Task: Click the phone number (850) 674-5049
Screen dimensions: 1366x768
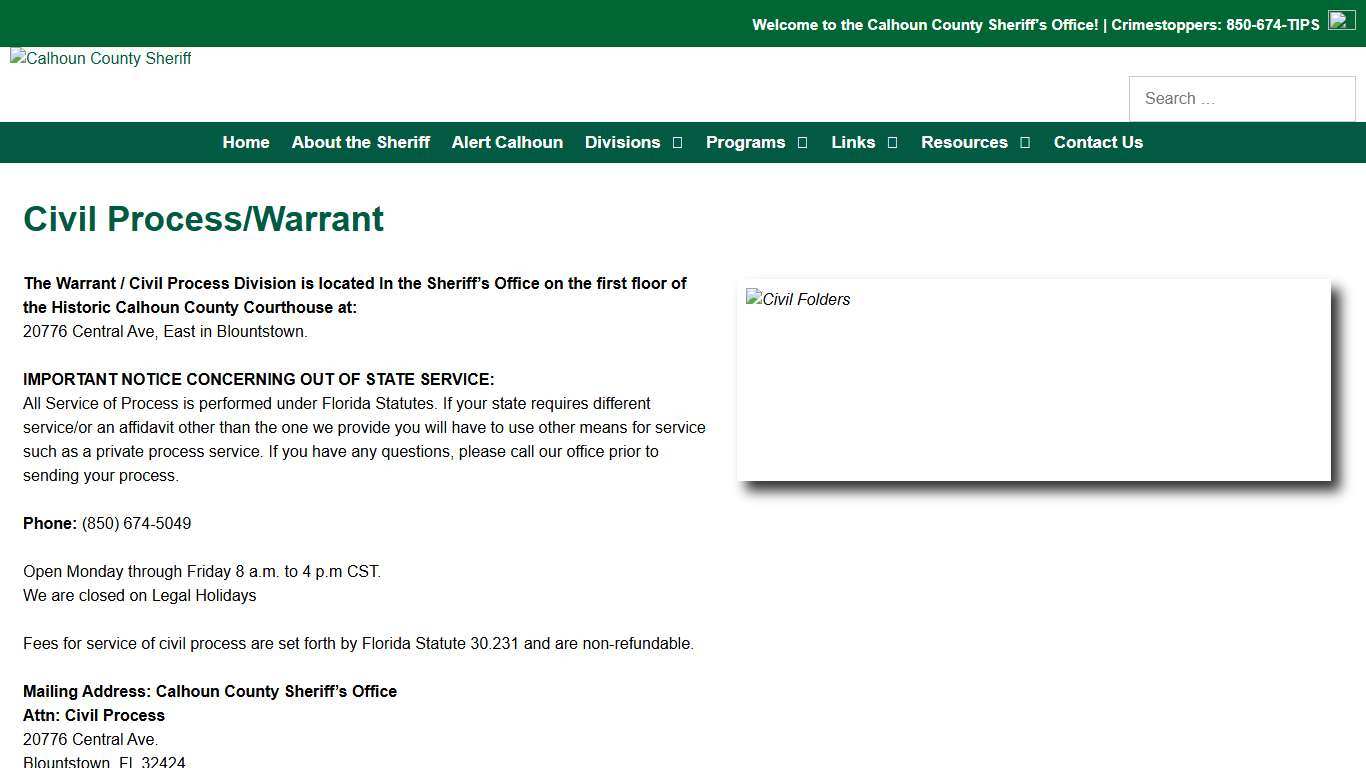Action: tap(136, 523)
